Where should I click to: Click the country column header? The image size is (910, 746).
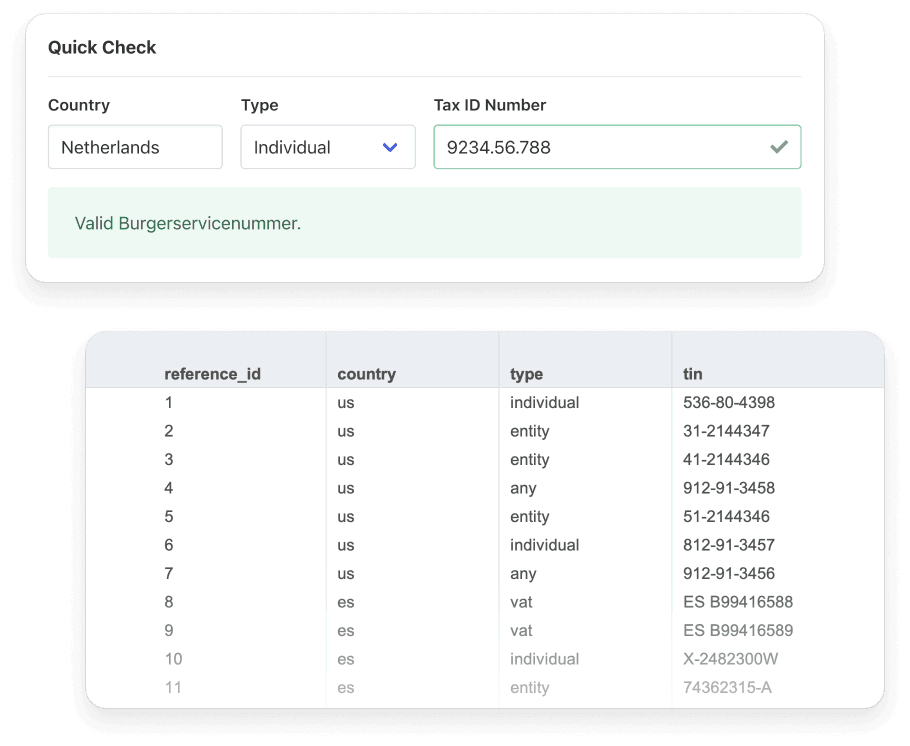click(x=366, y=373)
